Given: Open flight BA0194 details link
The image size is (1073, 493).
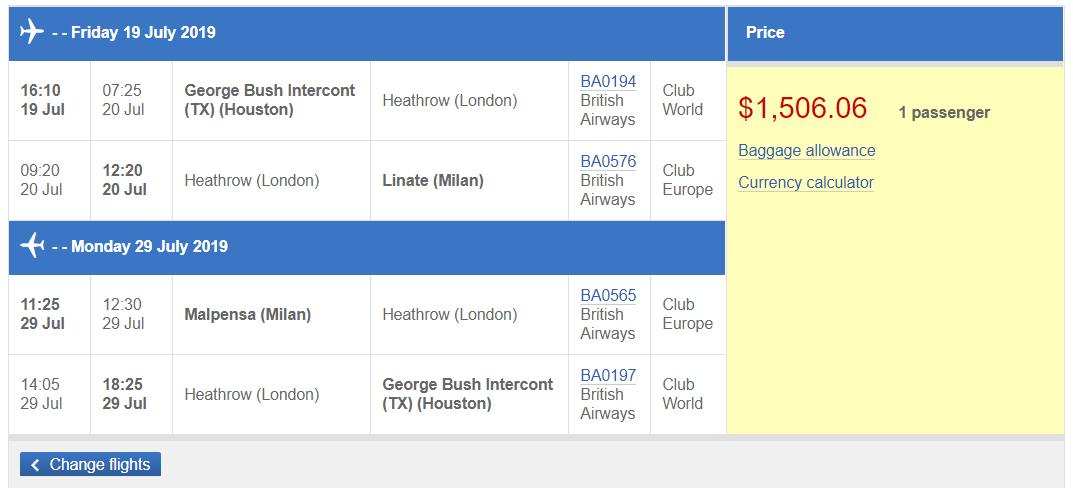Looking at the screenshot, I should click(x=608, y=81).
